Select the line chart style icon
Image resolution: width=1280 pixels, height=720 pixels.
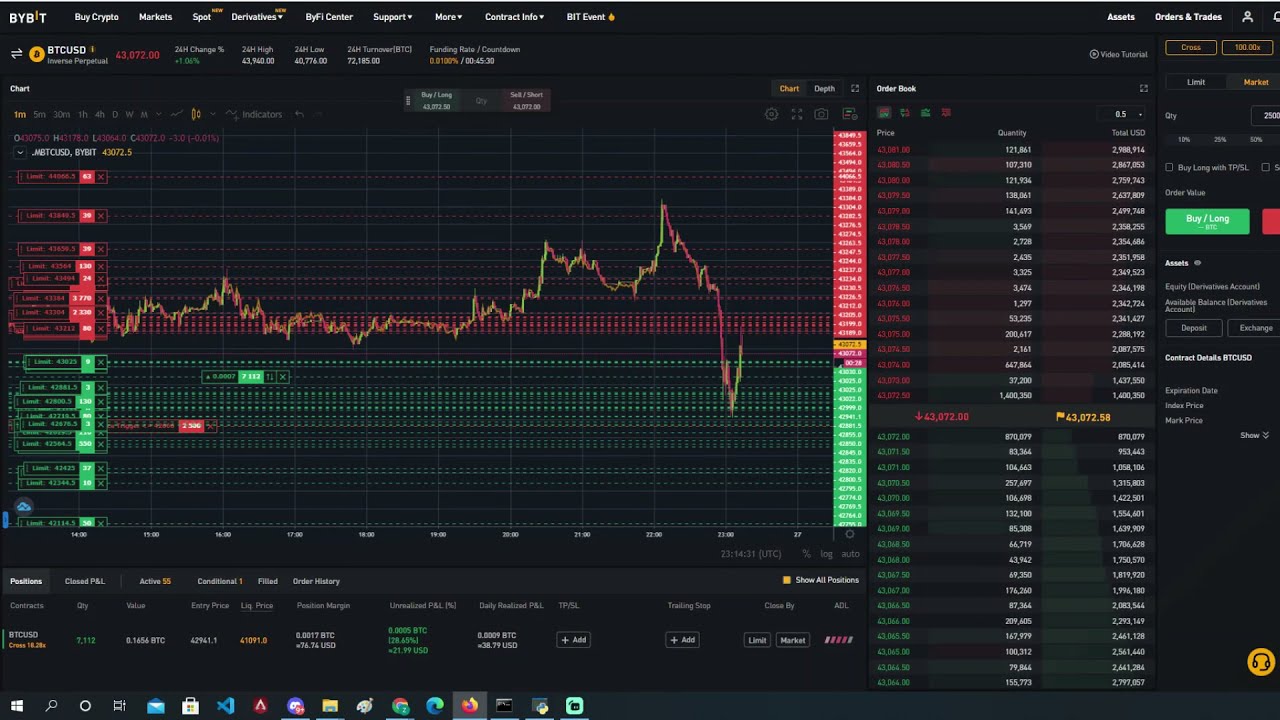click(x=177, y=114)
